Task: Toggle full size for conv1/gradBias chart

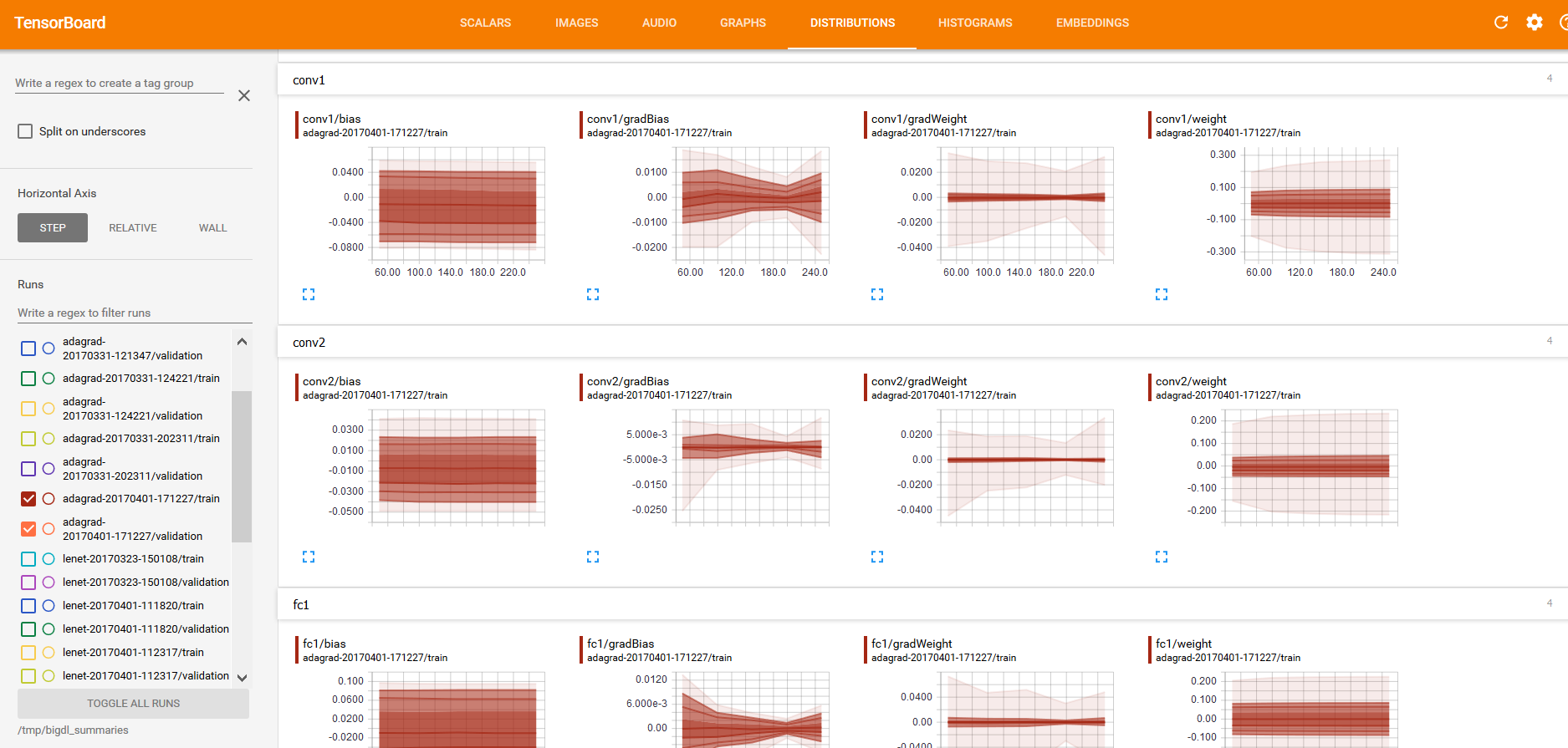Action: click(x=593, y=294)
